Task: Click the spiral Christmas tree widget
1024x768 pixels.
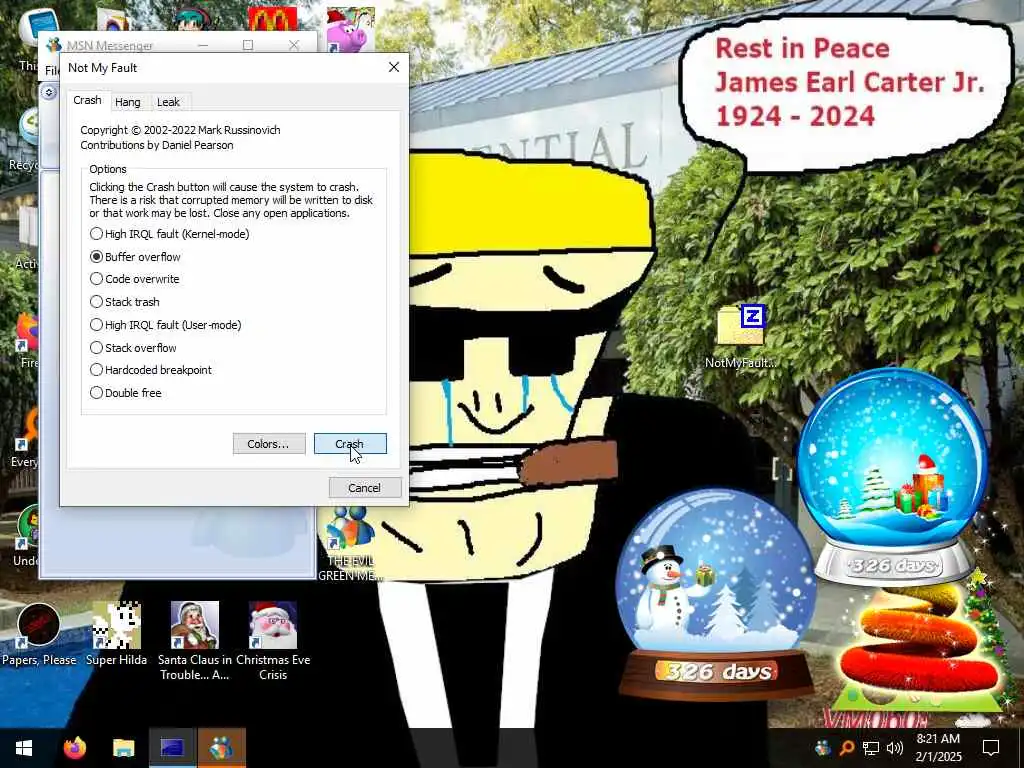Action: tap(922, 647)
